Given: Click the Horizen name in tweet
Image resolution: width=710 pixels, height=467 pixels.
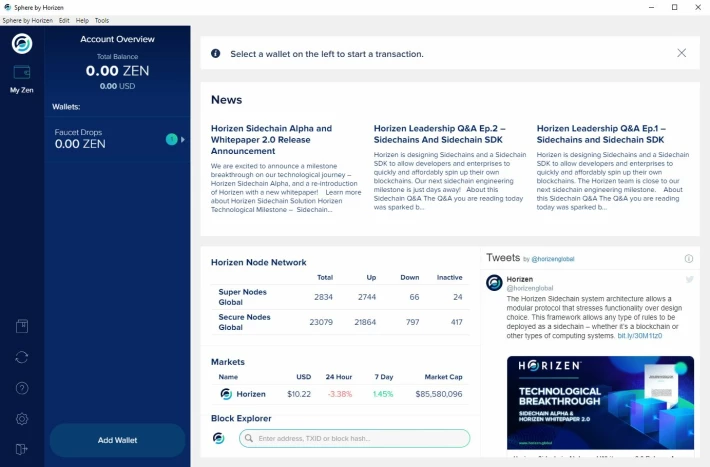Looking at the screenshot, I should tap(519, 279).
